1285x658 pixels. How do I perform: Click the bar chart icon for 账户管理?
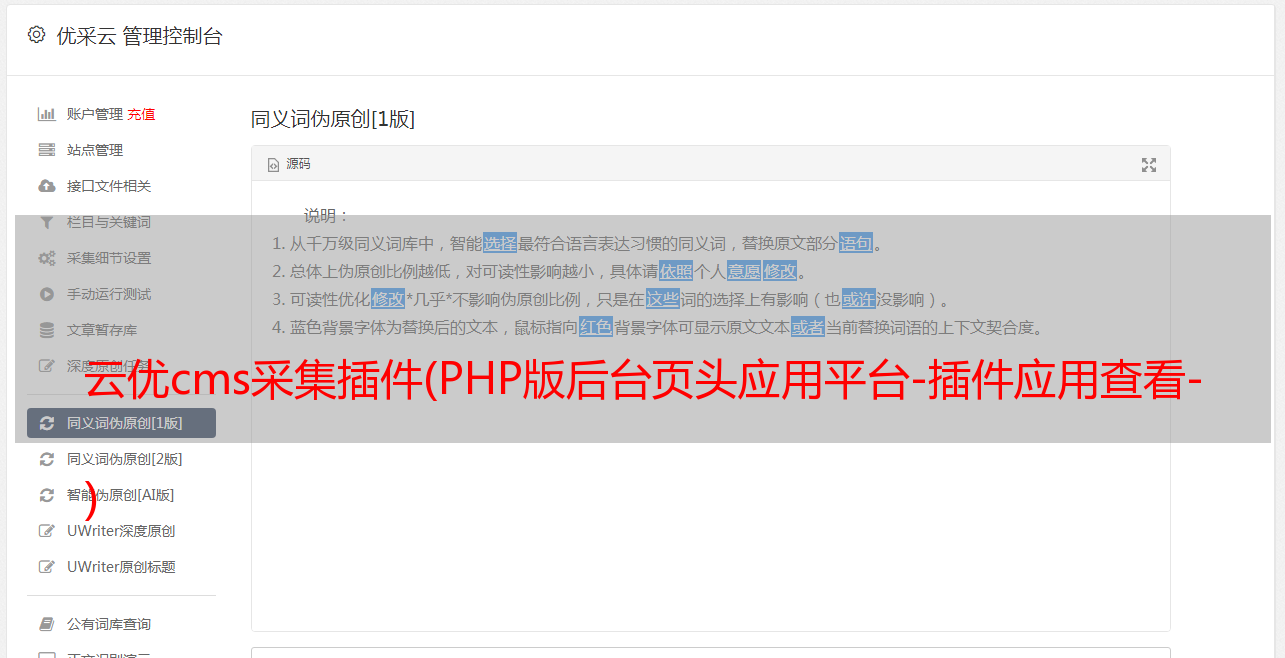pyautogui.click(x=46, y=114)
